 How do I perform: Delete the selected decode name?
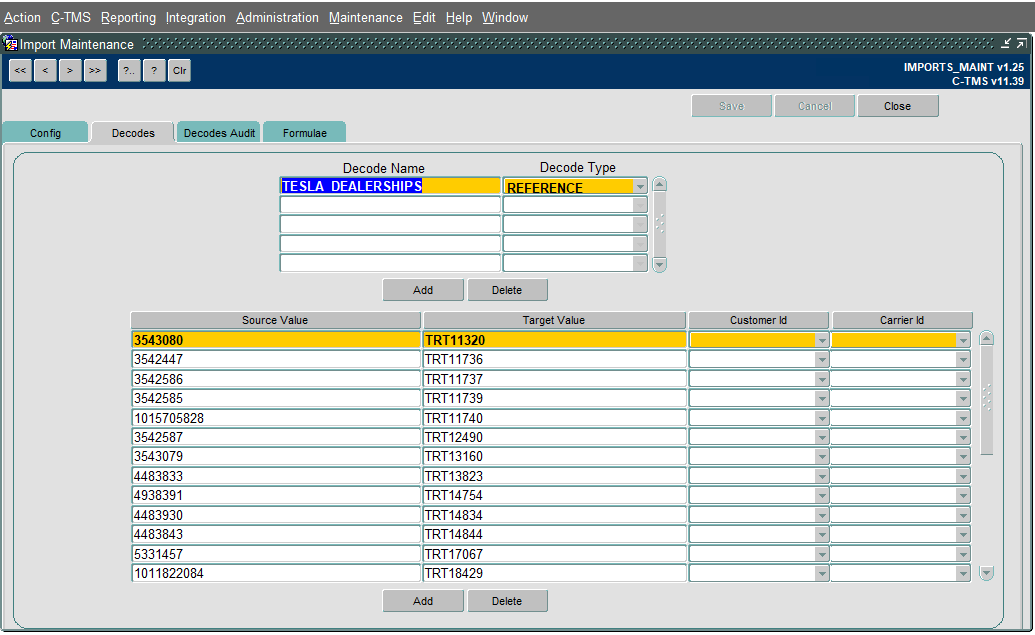tap(507, 290)
